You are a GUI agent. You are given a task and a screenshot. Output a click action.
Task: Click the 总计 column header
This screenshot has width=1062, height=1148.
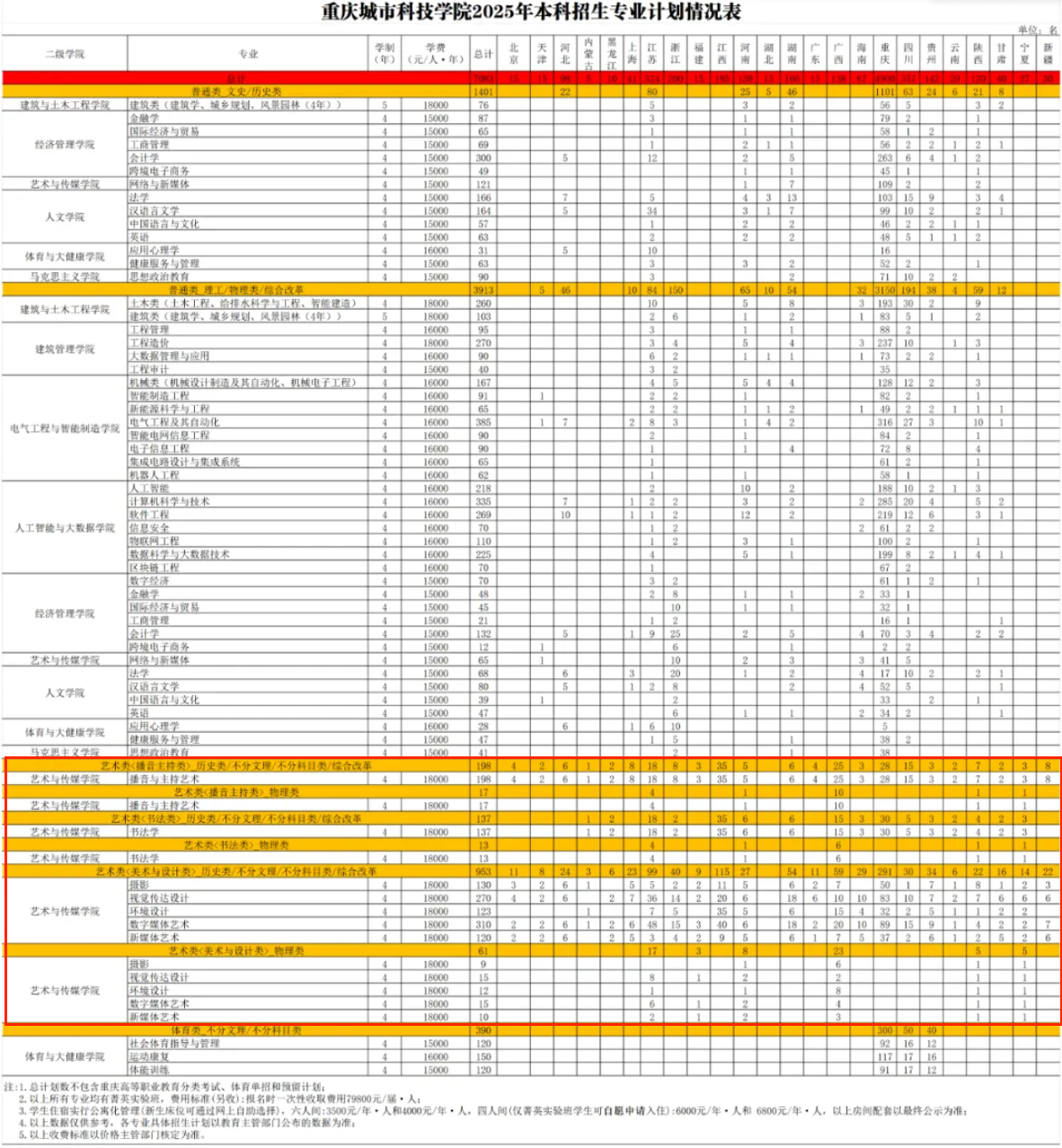pos(483,54)
